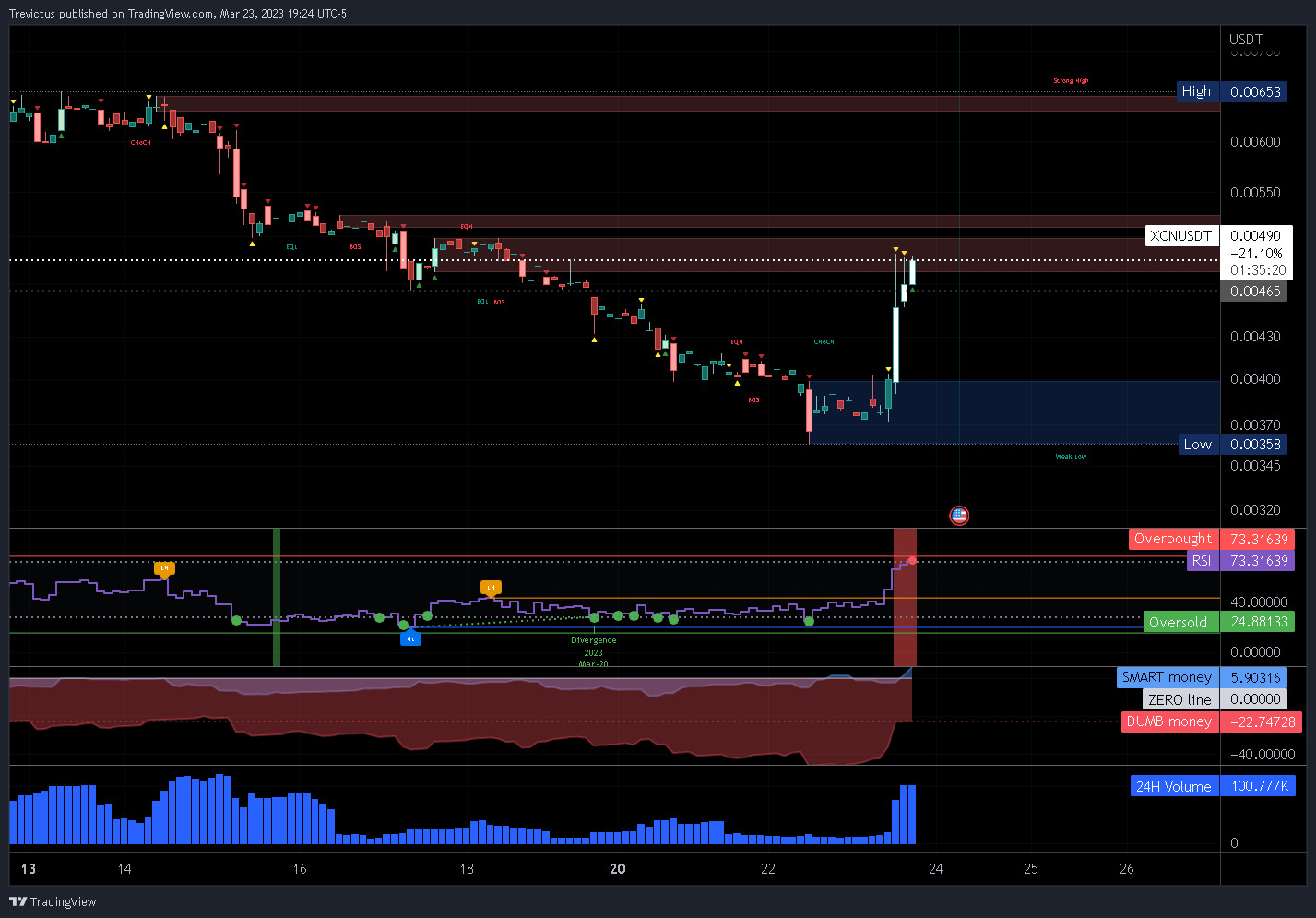Click the Low price label

pyautogui.click(x=1197, y=444)
